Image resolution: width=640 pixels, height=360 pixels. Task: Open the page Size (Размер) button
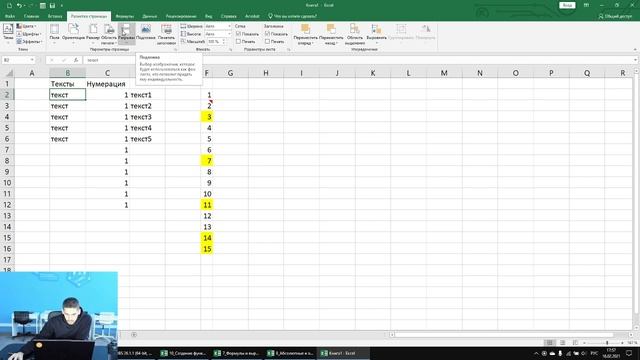(x=93, y=33)
